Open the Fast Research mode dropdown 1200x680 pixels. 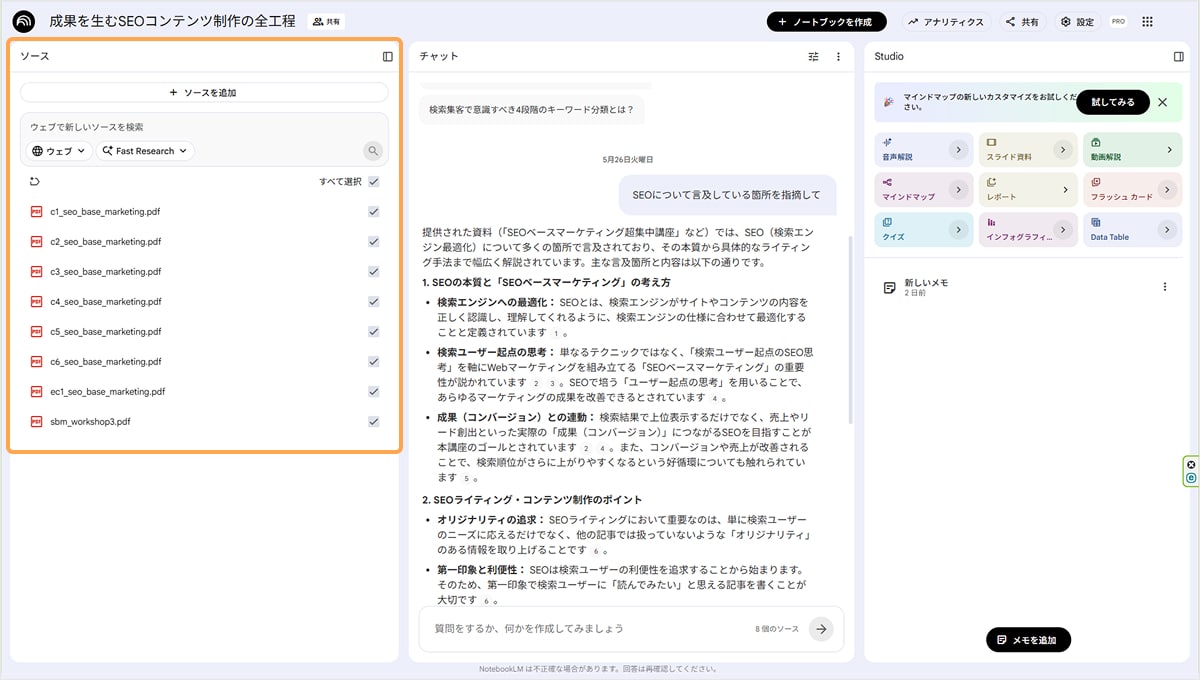click(x=146, y=151)
